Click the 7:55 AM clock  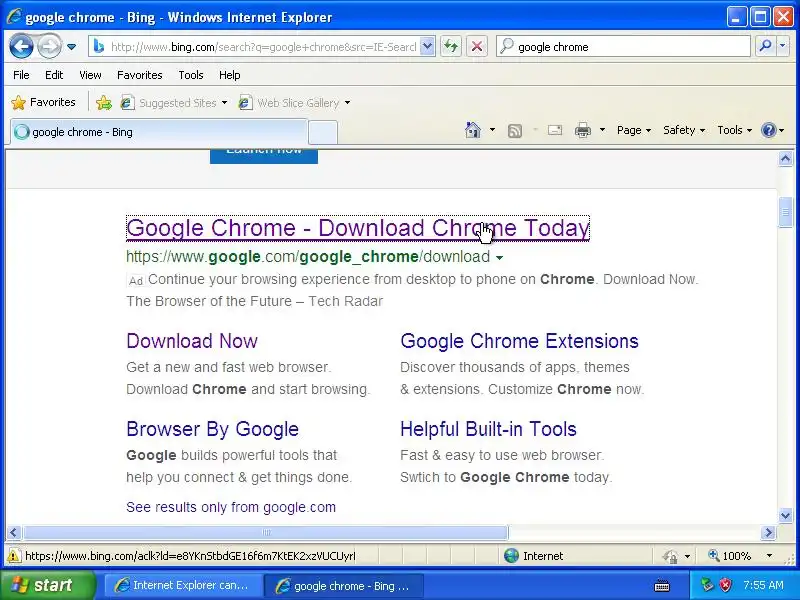[763, 585]
